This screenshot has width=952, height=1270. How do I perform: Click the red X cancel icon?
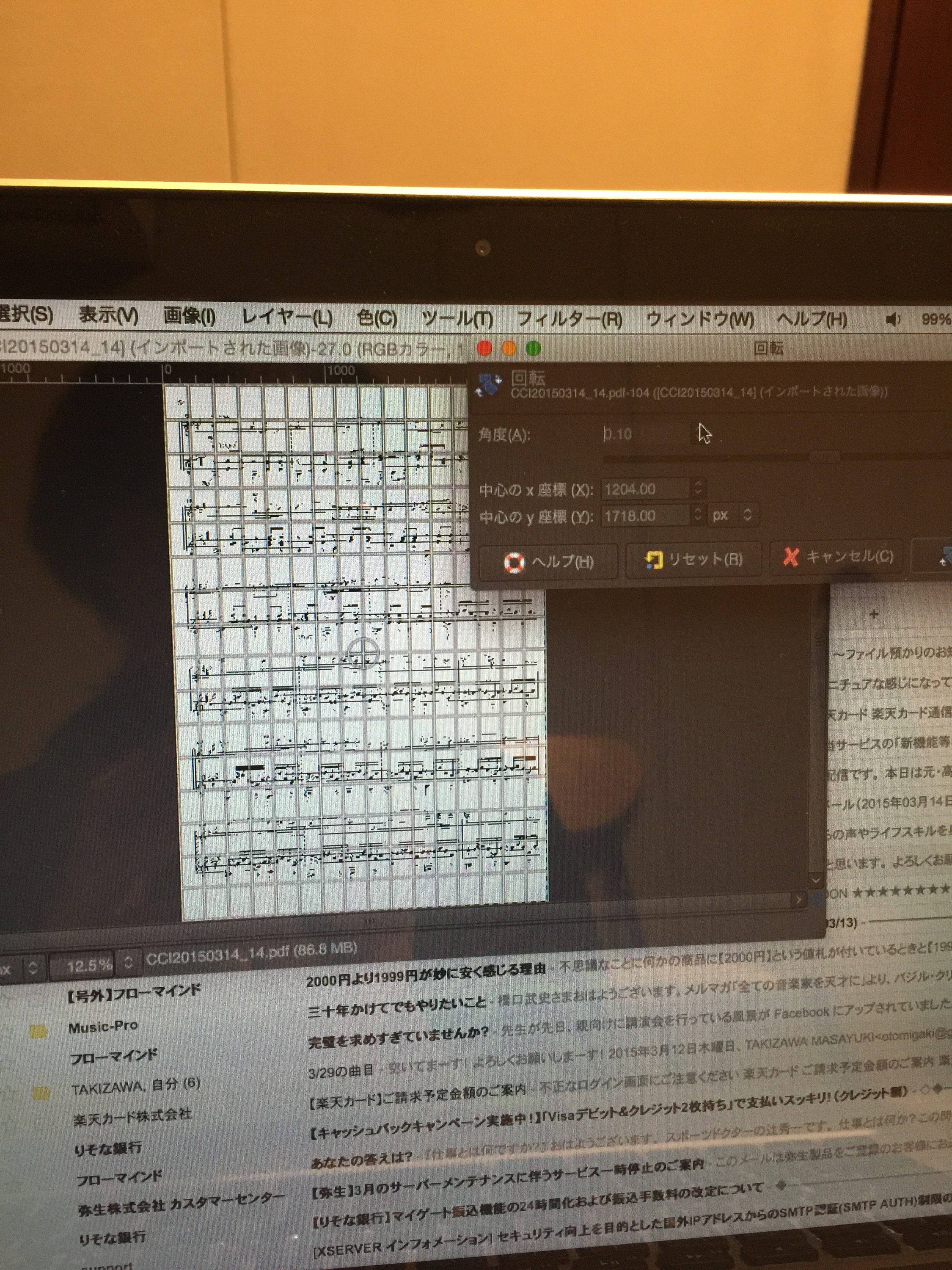point(791,556)
